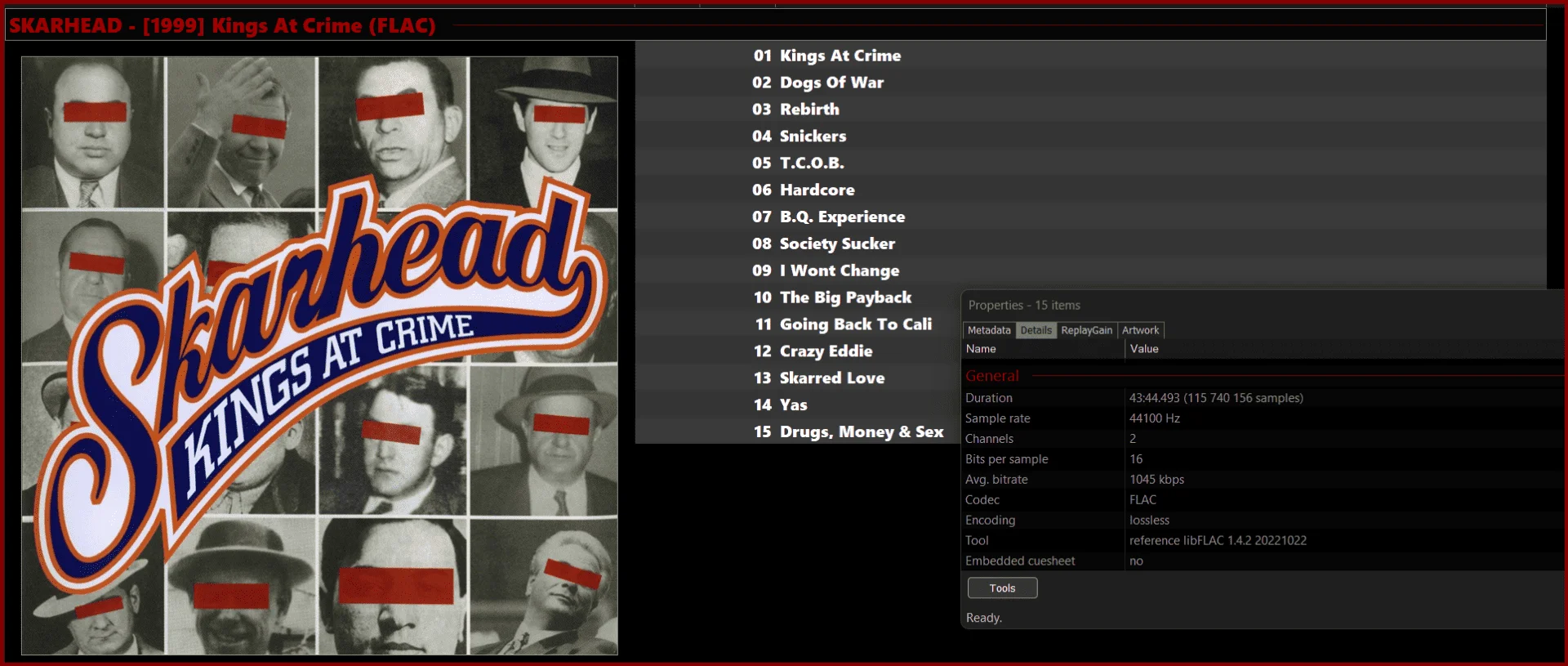Select the Duration property row
The width and height of the screenshot is (1568, 666).
click(1263, 398)
